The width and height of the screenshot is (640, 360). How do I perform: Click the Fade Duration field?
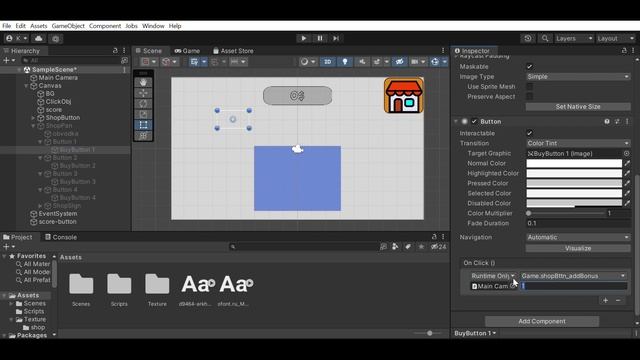click(x=578, y=223)
